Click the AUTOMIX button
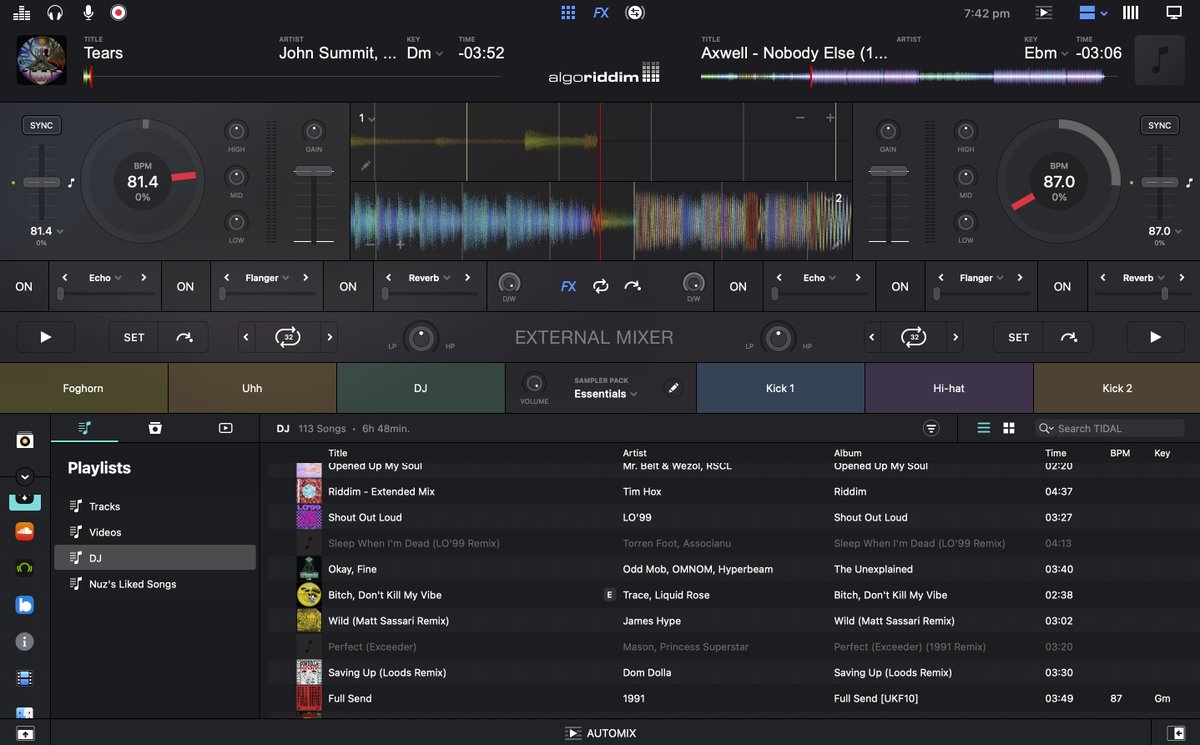Viewport: 1200px width, 745px height. [x=600, y=733]
